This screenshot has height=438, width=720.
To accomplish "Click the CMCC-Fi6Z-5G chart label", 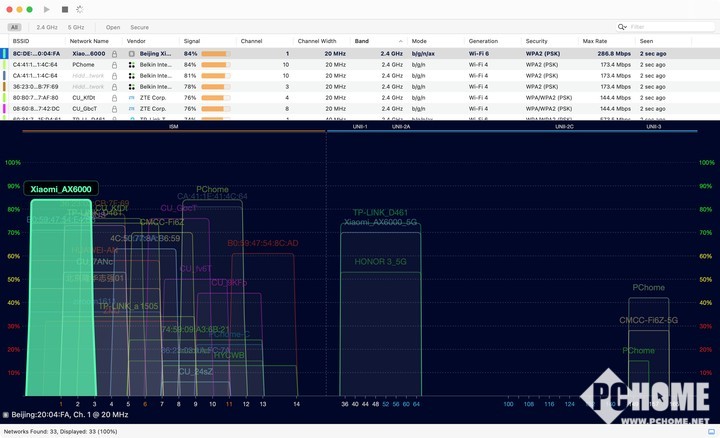I will (x=648, y=320).
